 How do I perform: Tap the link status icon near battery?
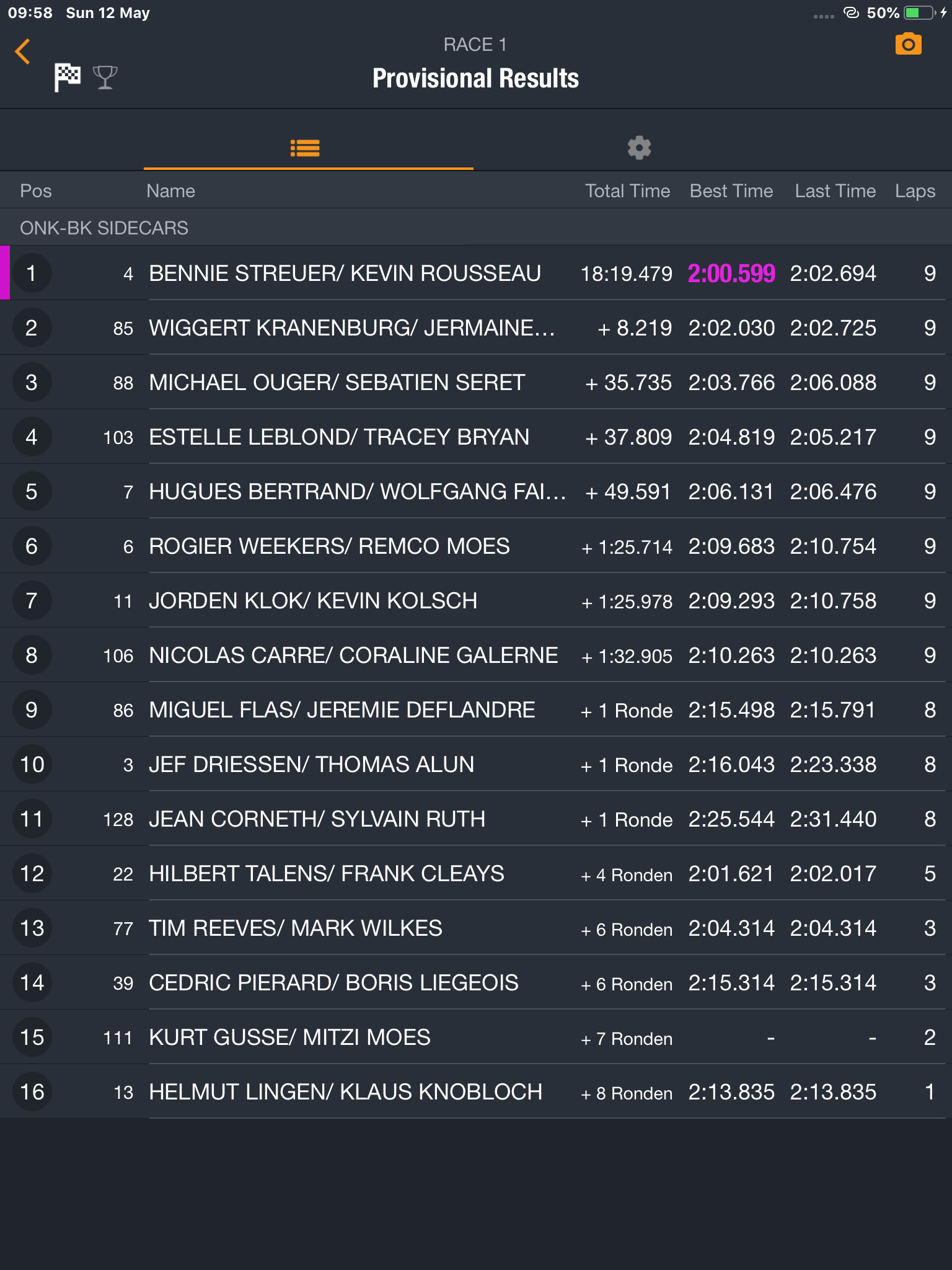[852, 12]
